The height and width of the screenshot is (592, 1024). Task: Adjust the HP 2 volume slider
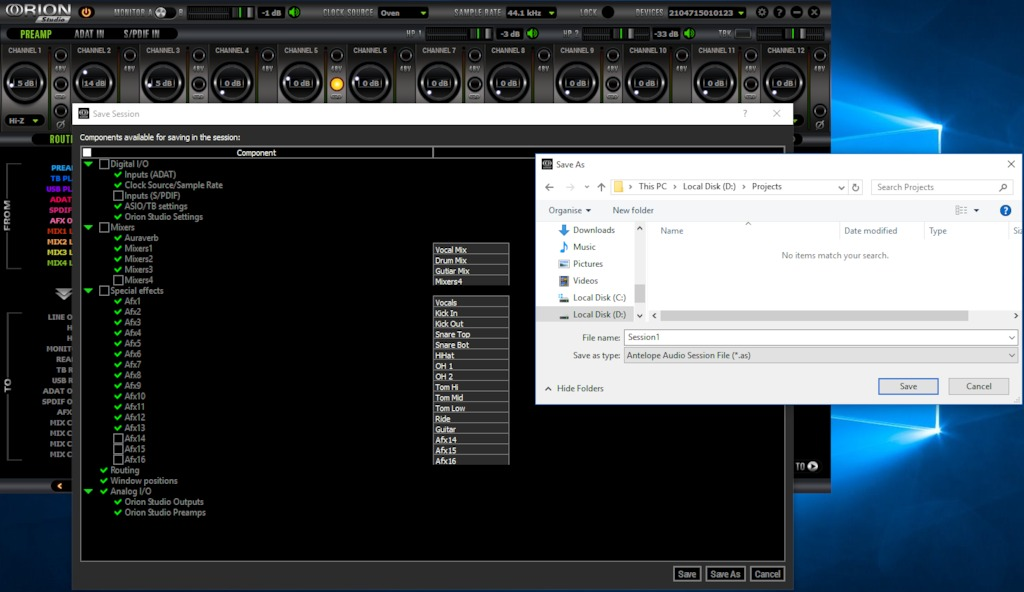616,33
